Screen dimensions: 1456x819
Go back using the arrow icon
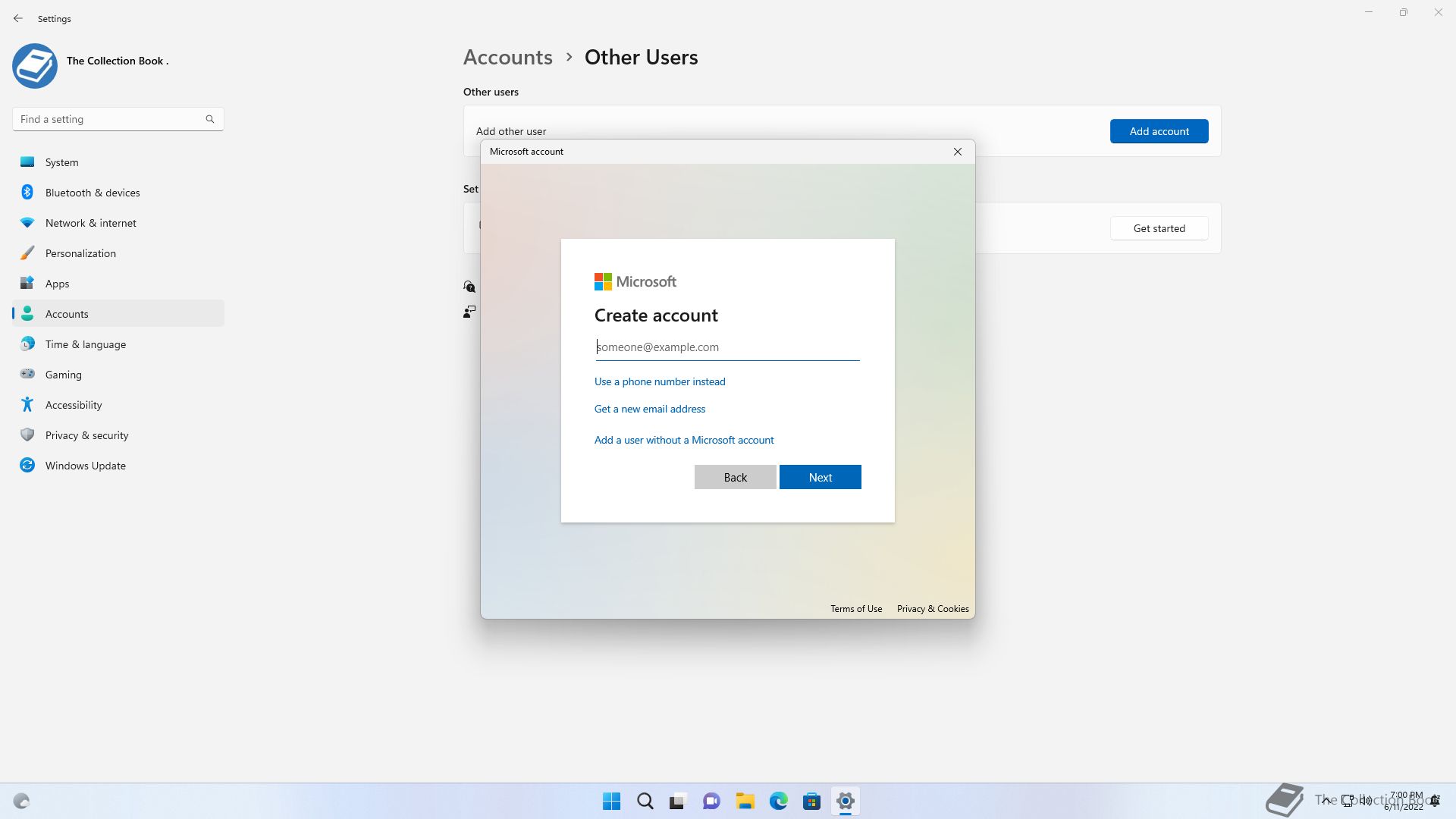coord(18,18)
